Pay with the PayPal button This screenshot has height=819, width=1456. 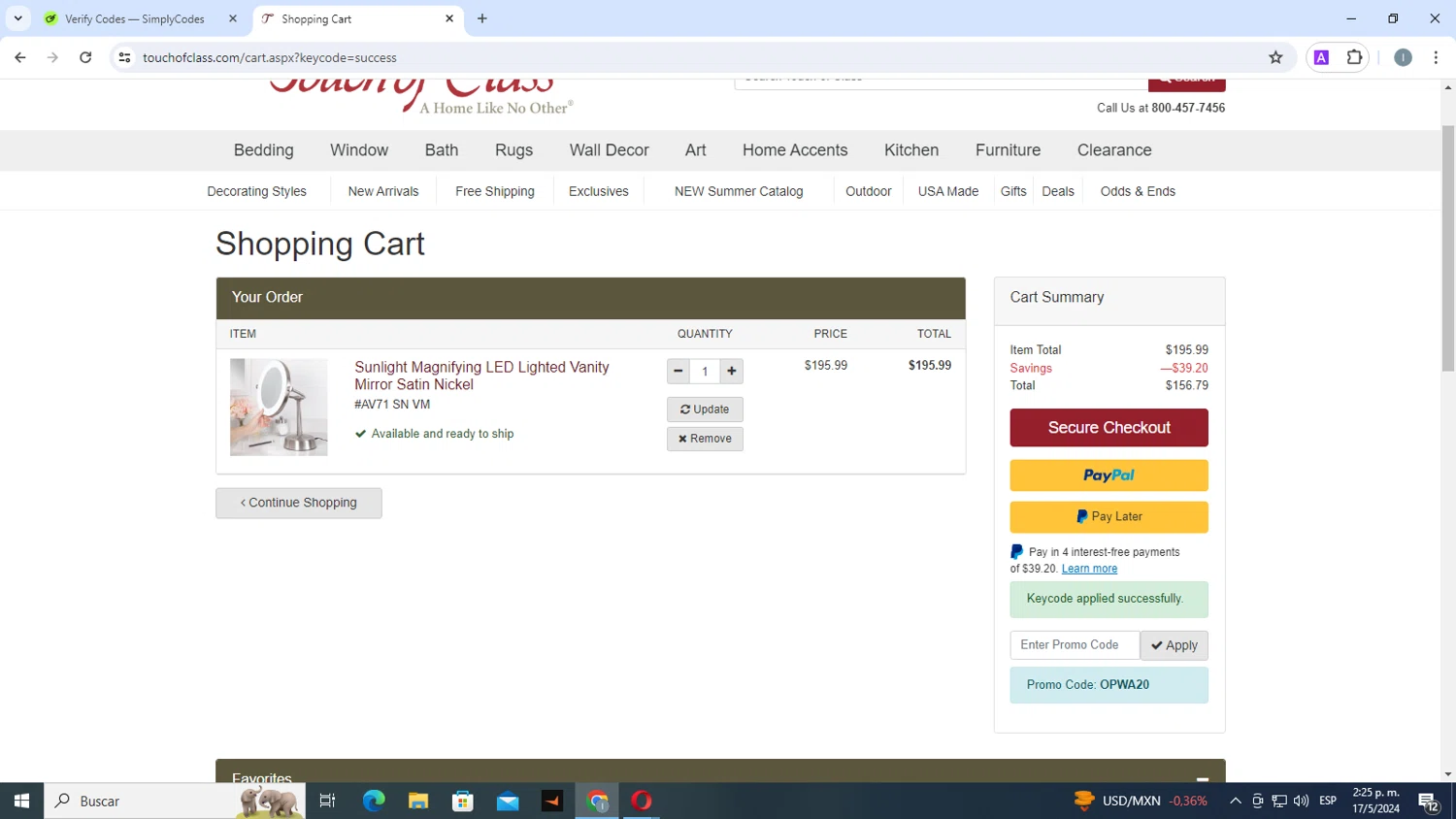click(x=1109, y=475)
